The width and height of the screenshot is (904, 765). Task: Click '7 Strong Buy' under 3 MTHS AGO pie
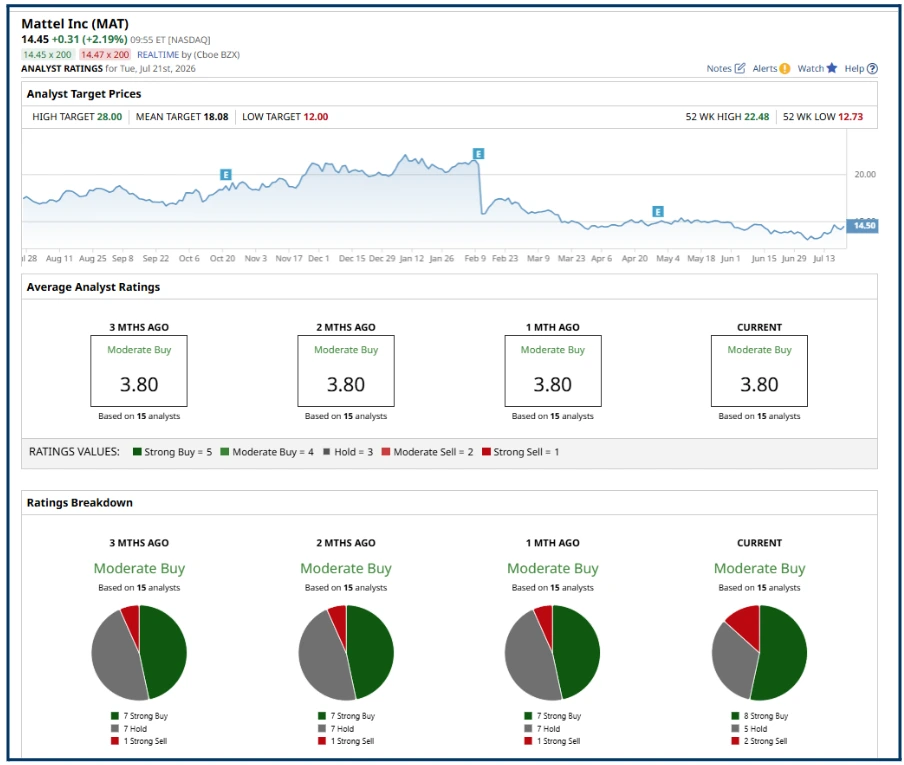(139, 716)
